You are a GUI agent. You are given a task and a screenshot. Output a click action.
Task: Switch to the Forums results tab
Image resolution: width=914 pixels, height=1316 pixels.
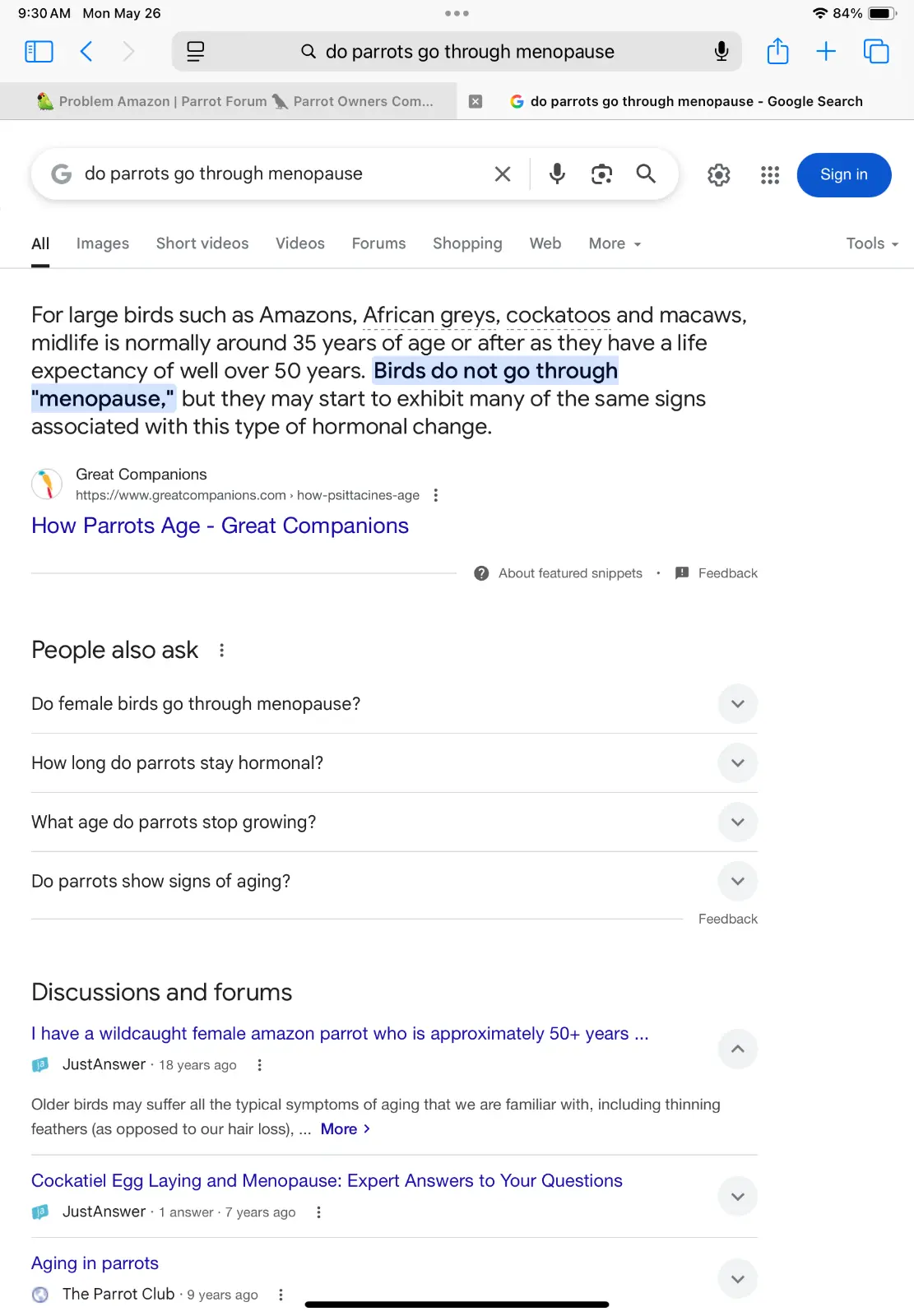pos(378,243)
